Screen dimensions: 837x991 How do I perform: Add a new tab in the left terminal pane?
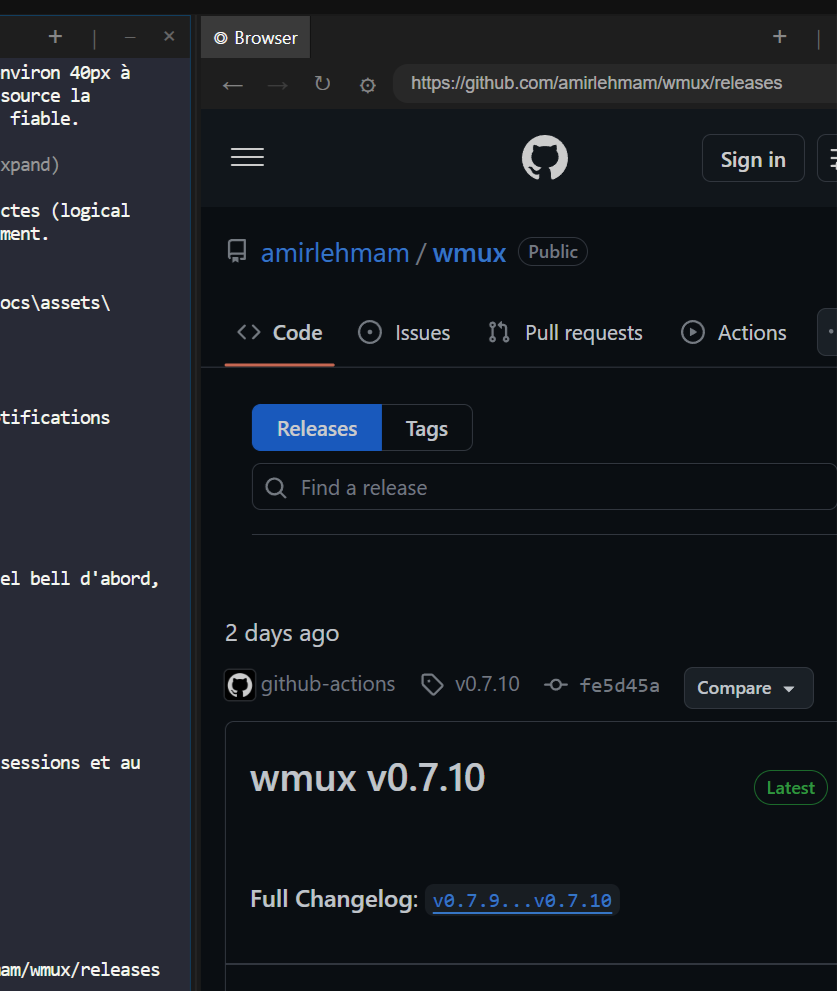tap(55, 37)
